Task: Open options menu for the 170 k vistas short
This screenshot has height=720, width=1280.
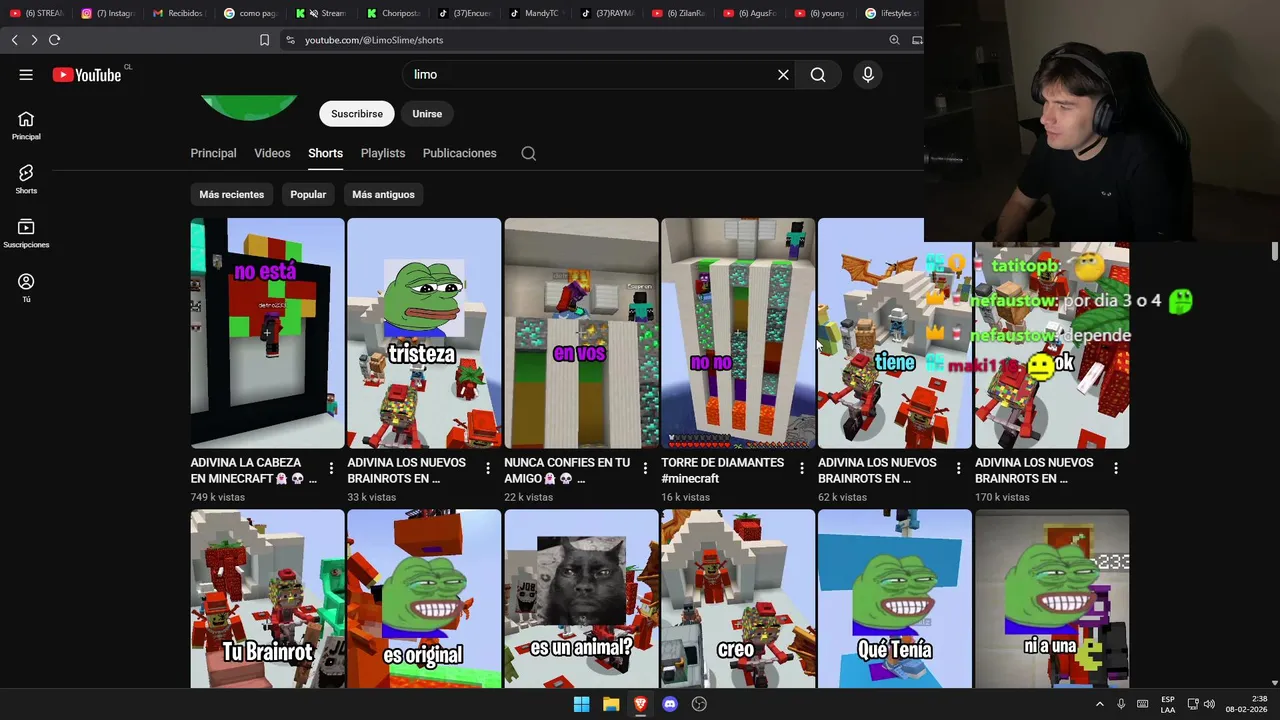Action: [x=1115, y=468]
